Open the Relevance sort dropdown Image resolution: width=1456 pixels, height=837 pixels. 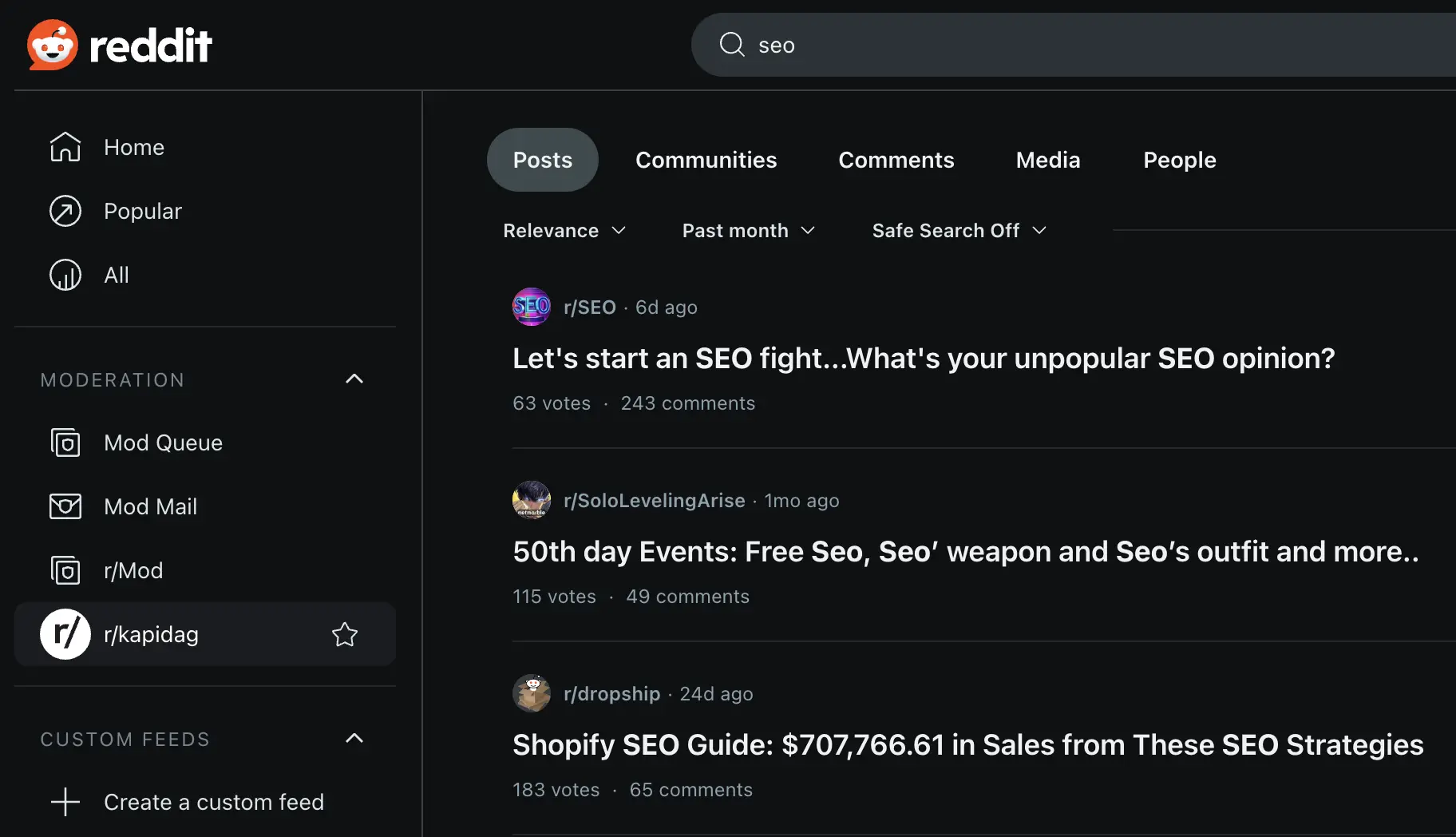[x=564, y=231]
